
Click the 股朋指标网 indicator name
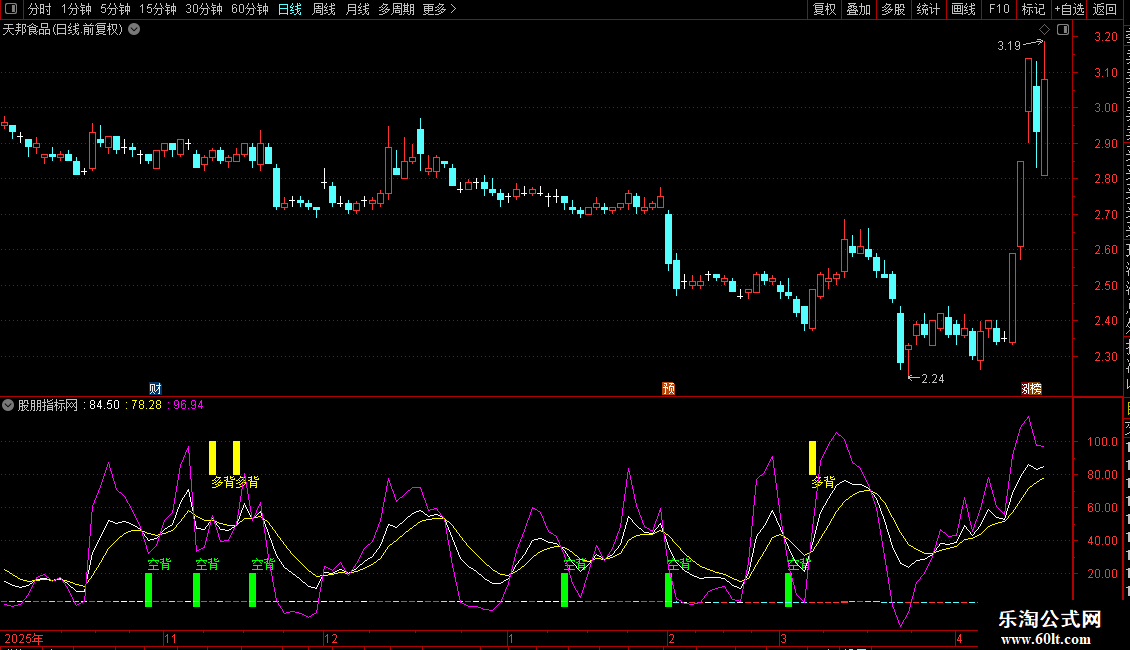(x=48, y=405)
